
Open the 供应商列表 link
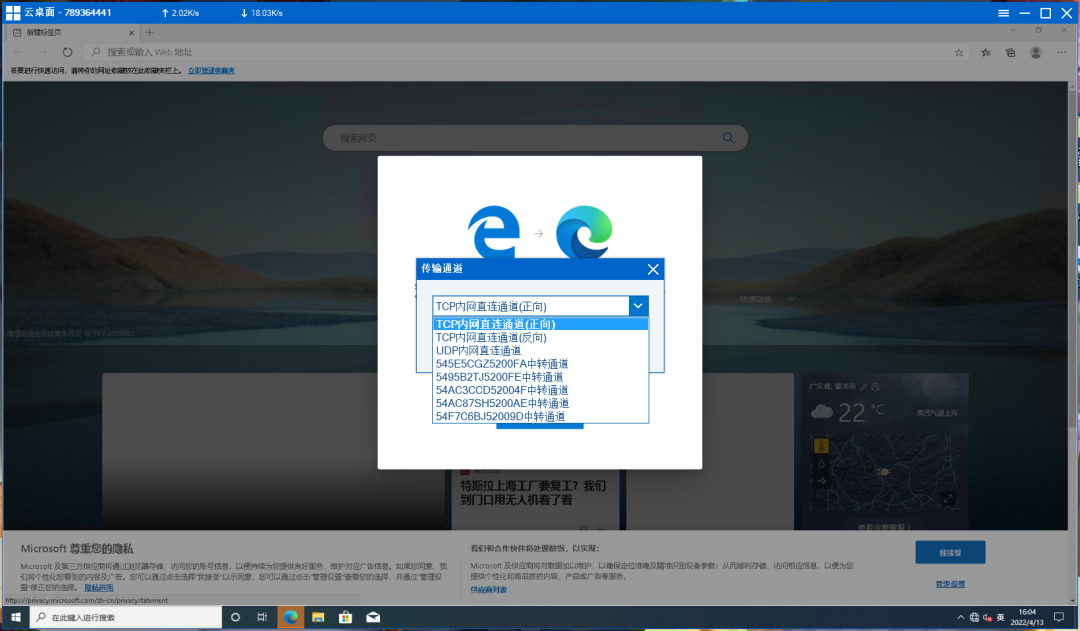click(x=488, y=590)
